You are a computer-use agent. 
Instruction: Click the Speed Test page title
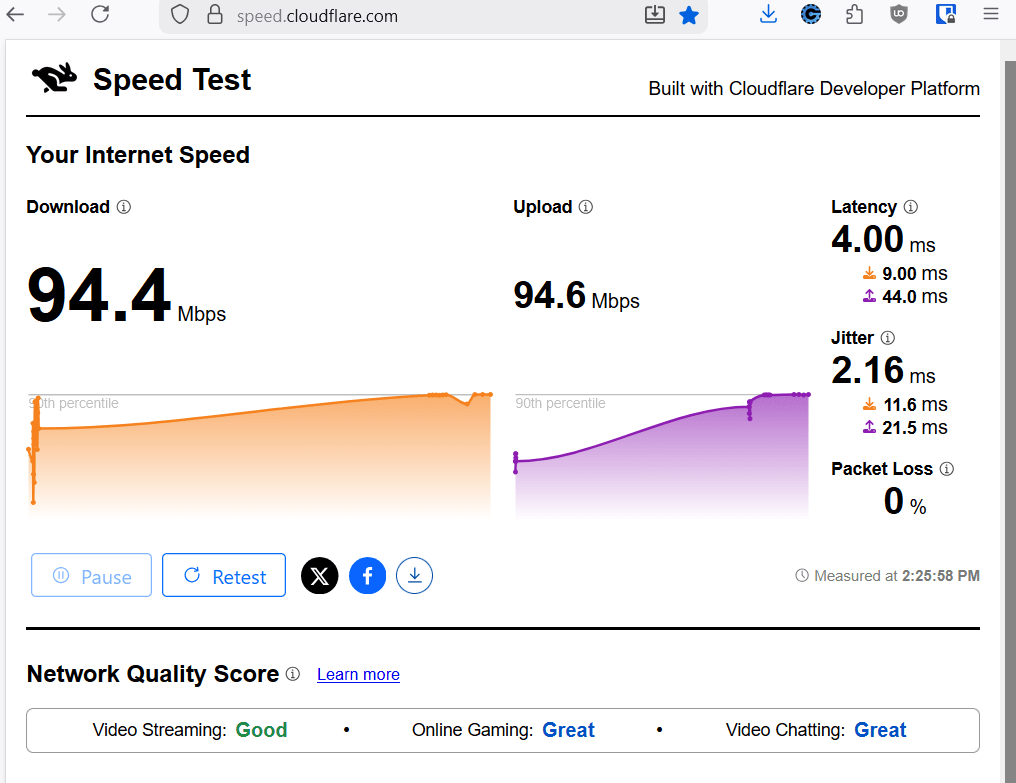click(172, 80)
